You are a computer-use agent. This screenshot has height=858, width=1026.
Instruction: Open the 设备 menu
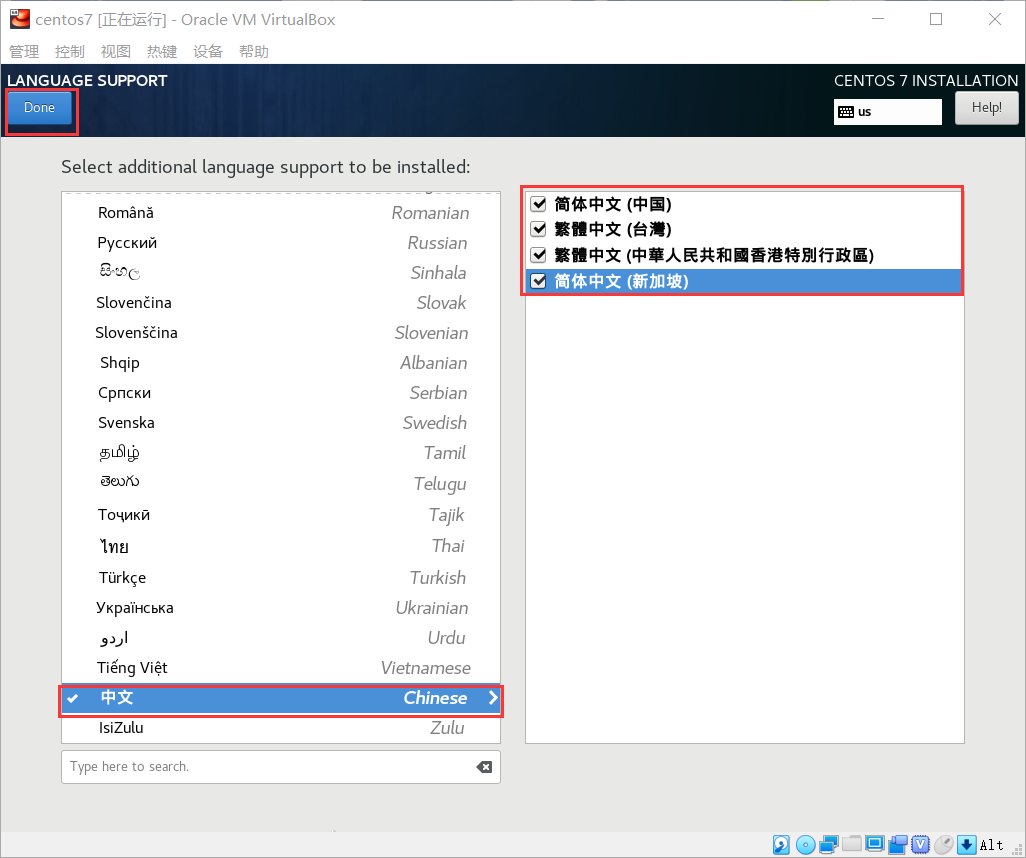208,52
